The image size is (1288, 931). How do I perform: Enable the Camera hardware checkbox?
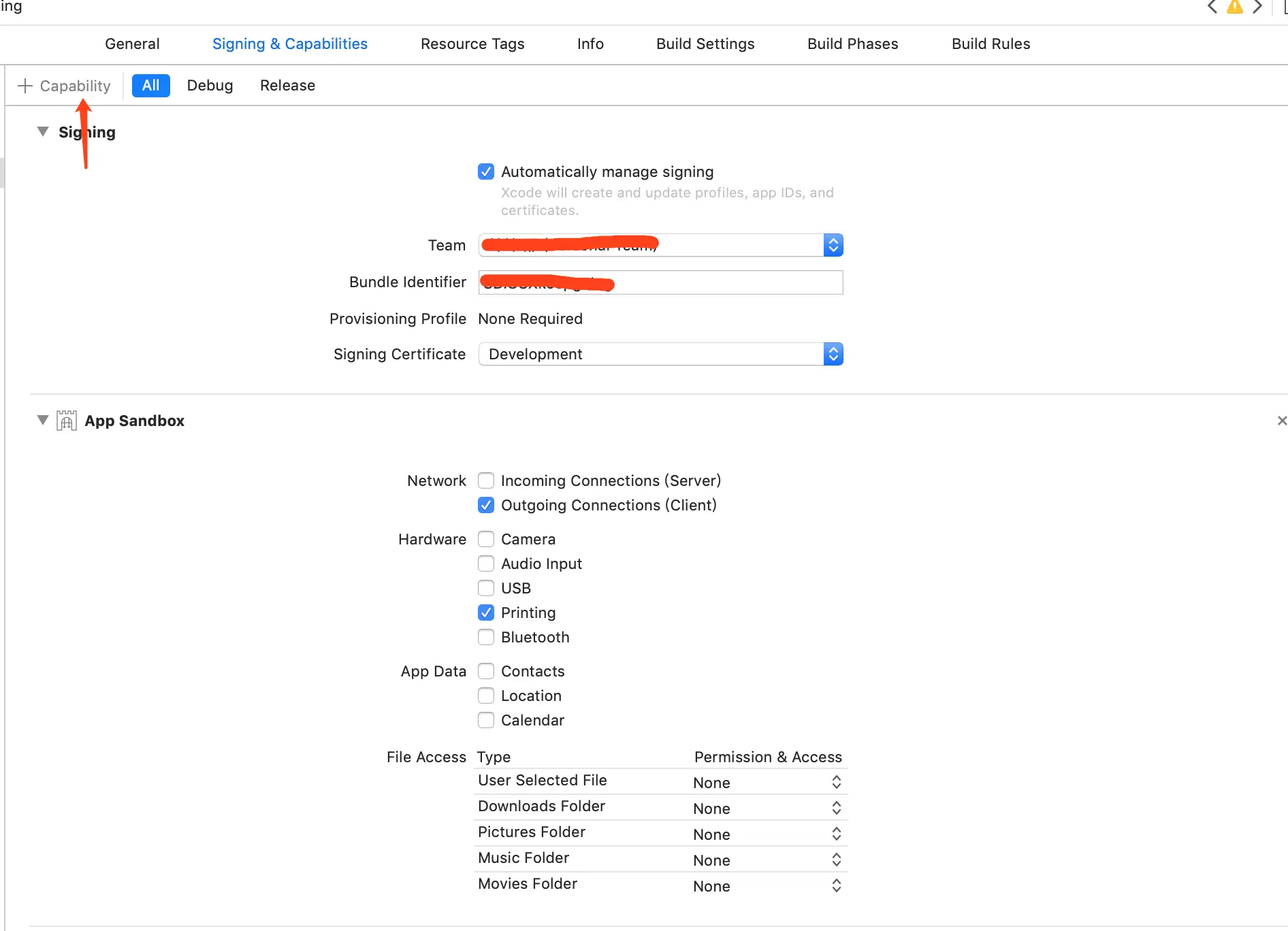click(486, 539)
